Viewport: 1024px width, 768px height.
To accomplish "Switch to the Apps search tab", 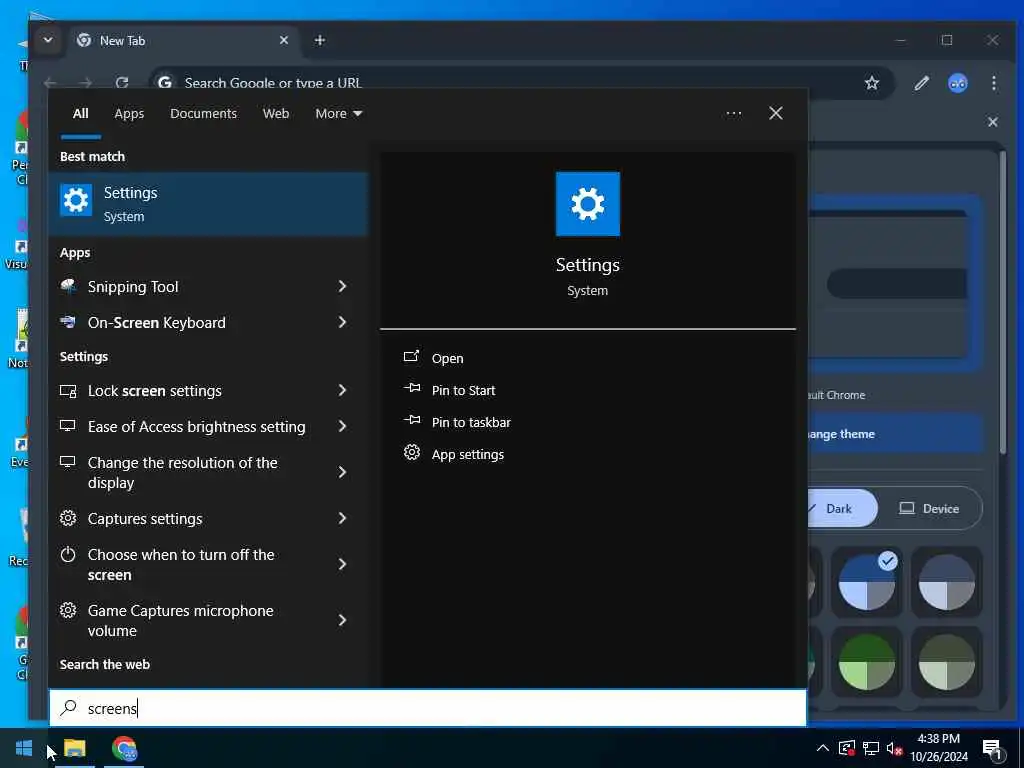I will (x=129, y=114).
